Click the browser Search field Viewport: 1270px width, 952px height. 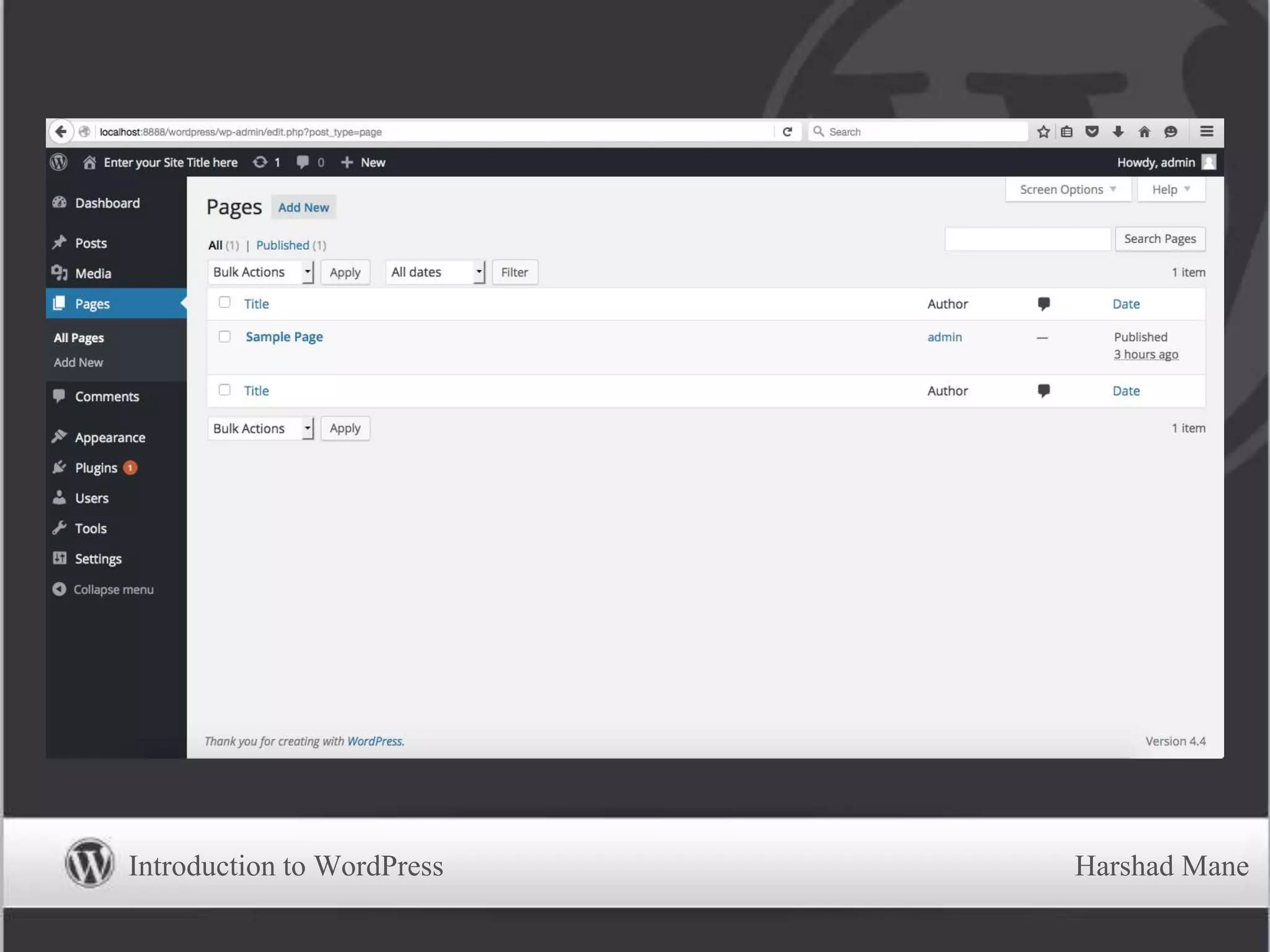pos(918,131)
